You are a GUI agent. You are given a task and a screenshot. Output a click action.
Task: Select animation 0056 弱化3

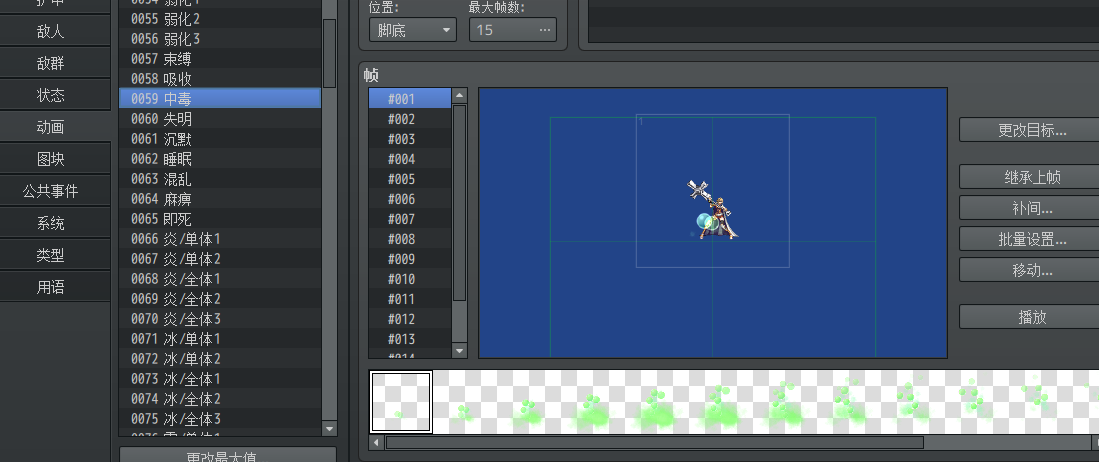pos(220,39)
